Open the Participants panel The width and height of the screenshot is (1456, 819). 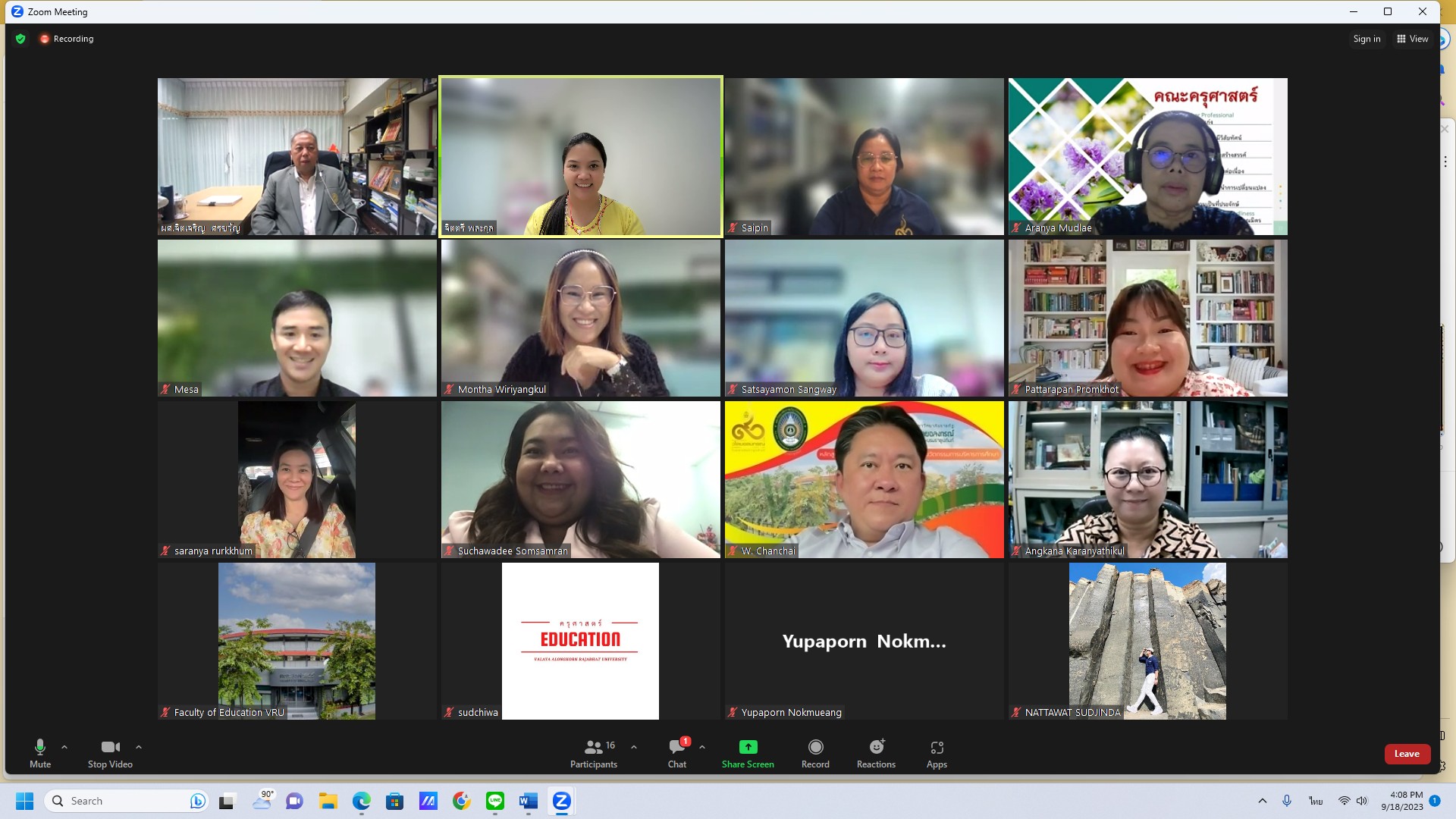point(594,753)
